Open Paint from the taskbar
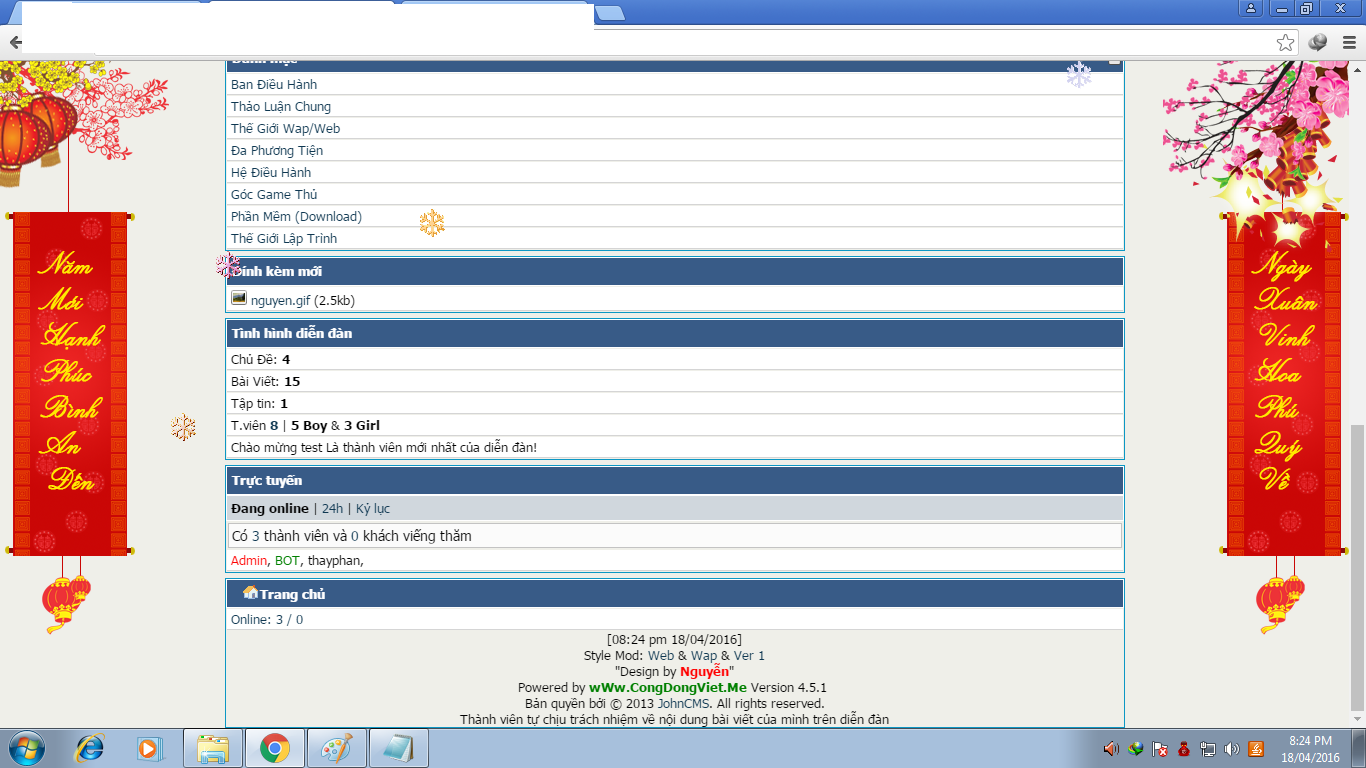The height and width of the screenshot is (768, 1366). (337, 748)
